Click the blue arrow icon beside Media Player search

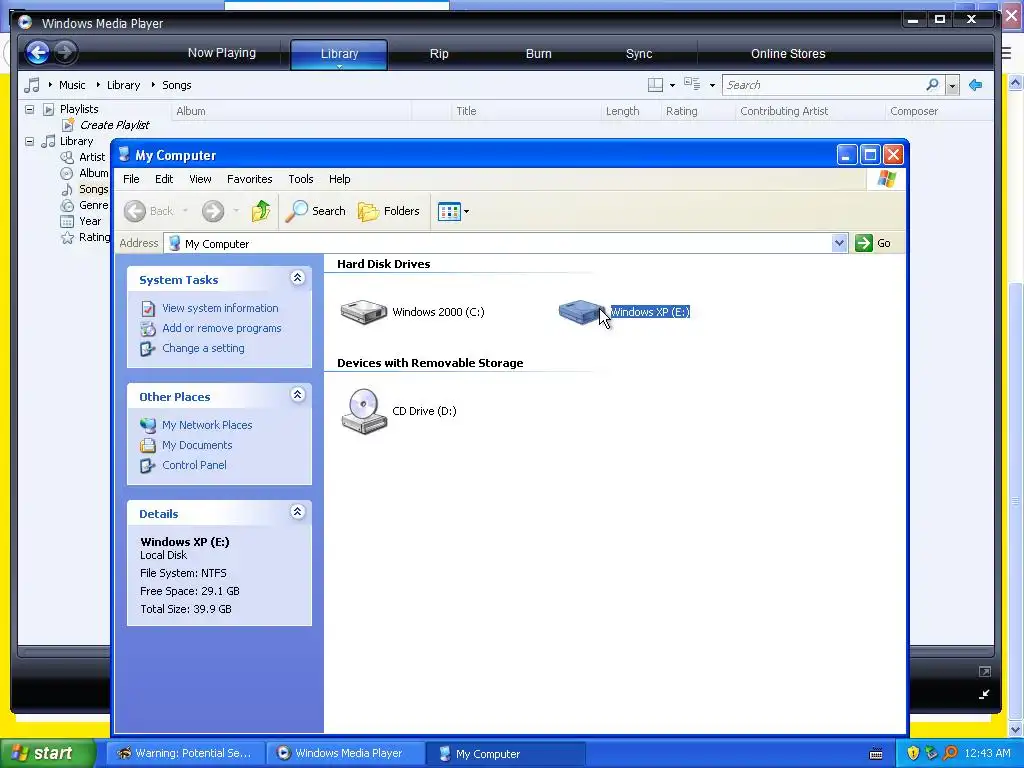(x=976, y=85)
